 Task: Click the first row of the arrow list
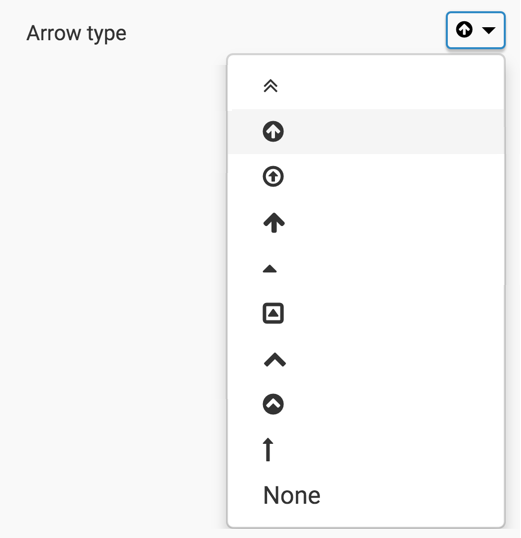point(366,86)
